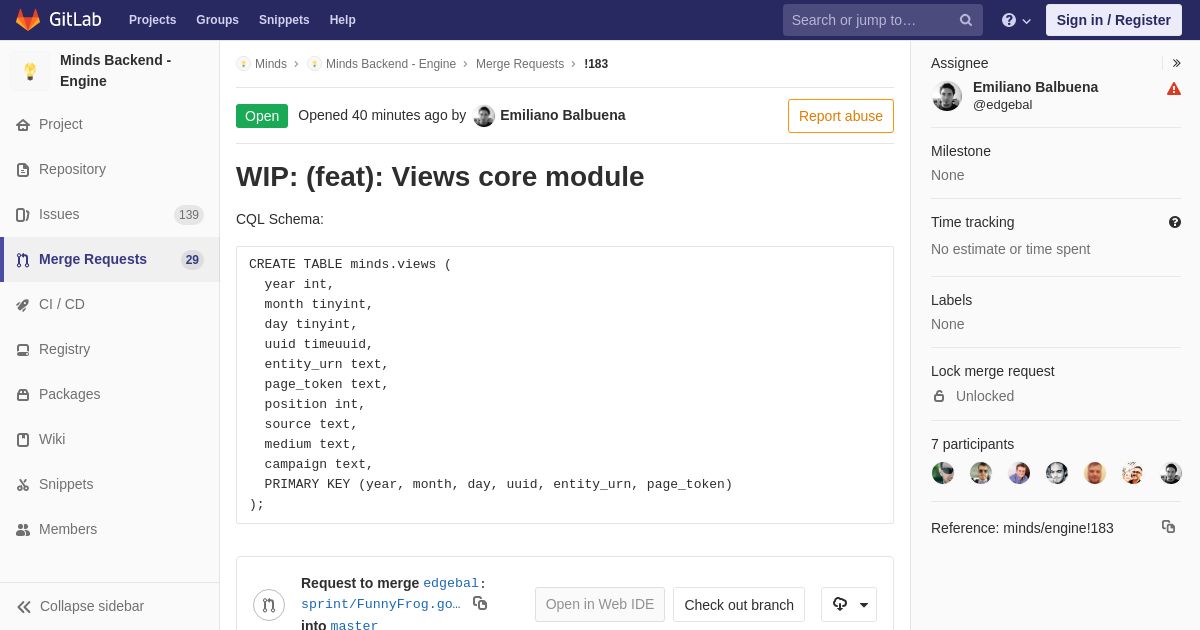Click the search magnifier icon

click(966, 20)
